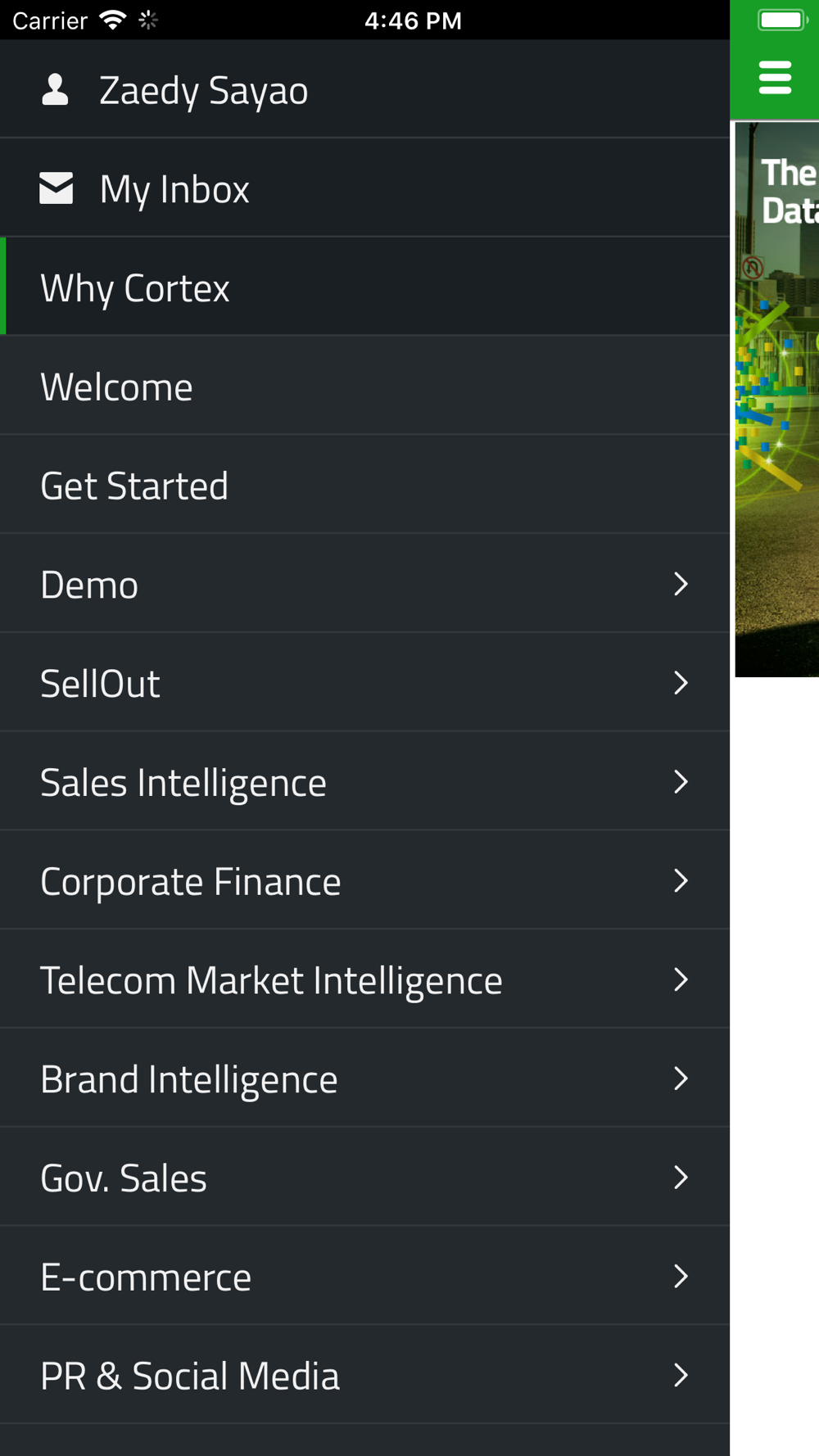819x1456 pixels.
Task: Expand the SellOut chevron arrow
Action: click(680, 683)
